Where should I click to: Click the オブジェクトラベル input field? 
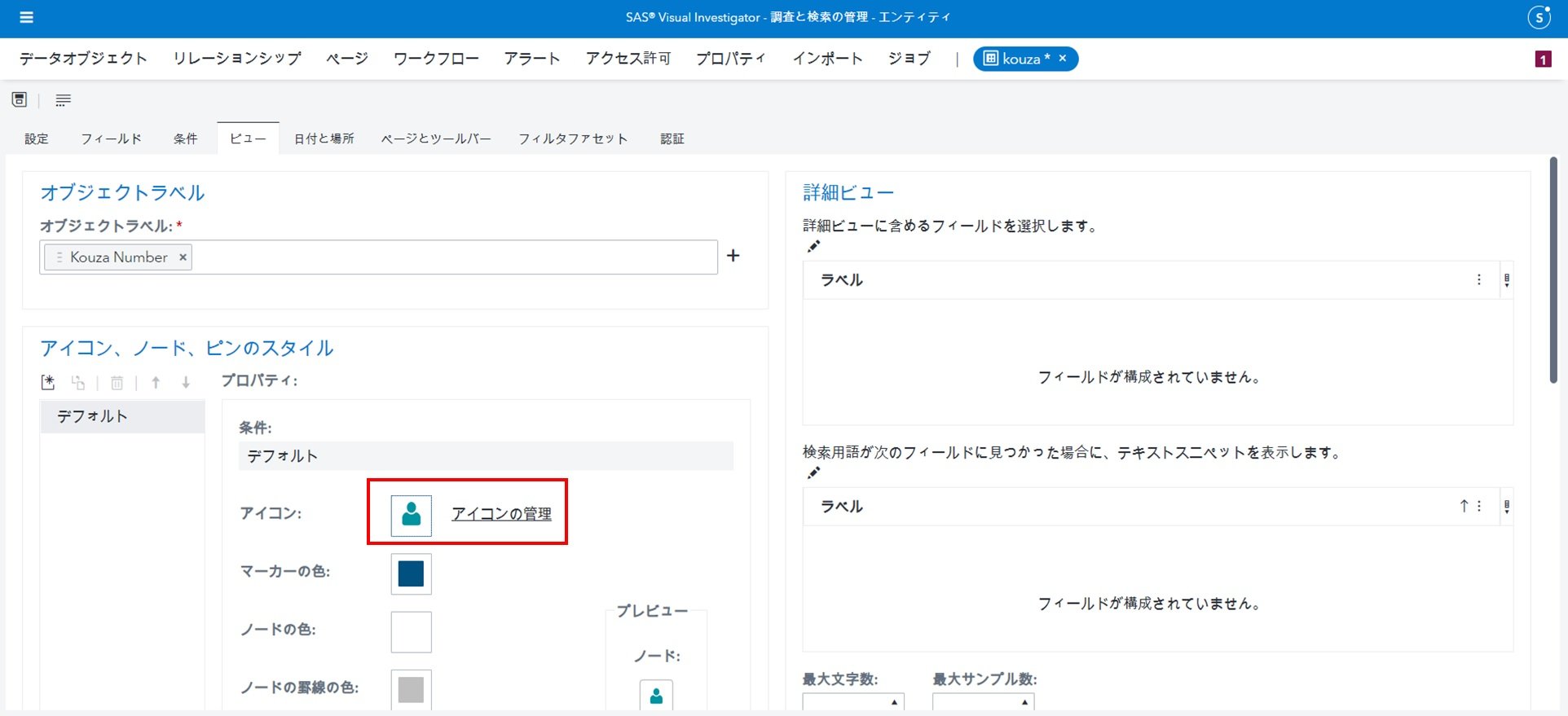click(378, 257)
